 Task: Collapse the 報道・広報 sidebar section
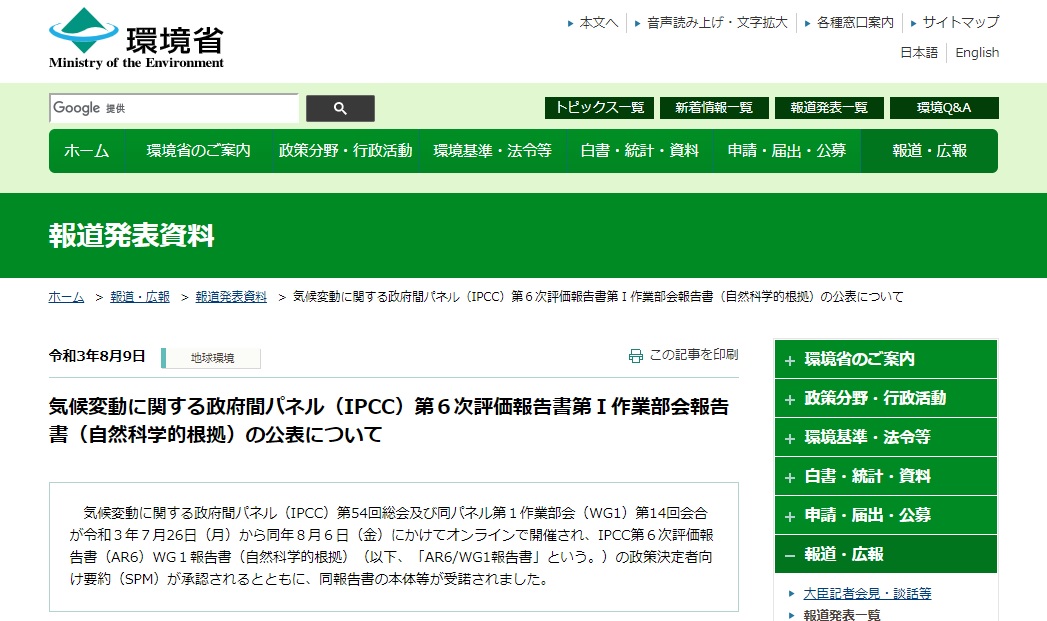[x=885, y=554]
